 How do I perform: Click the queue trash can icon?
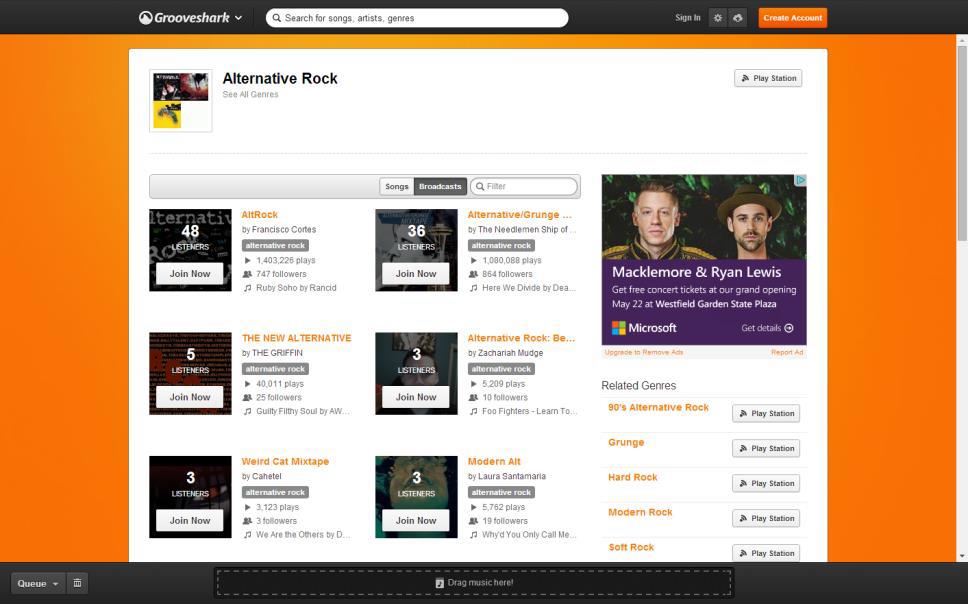tap(77, 583)
